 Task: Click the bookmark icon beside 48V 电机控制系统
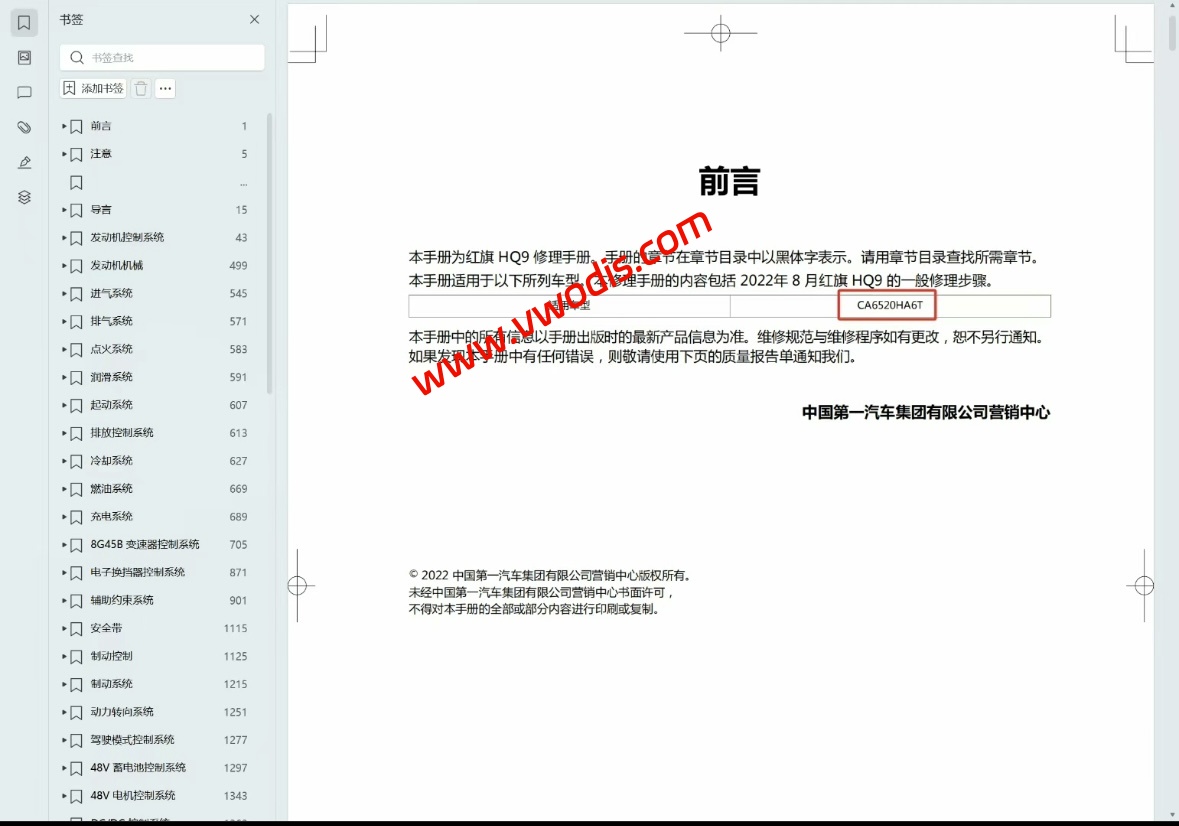click(x=76, y=797)
